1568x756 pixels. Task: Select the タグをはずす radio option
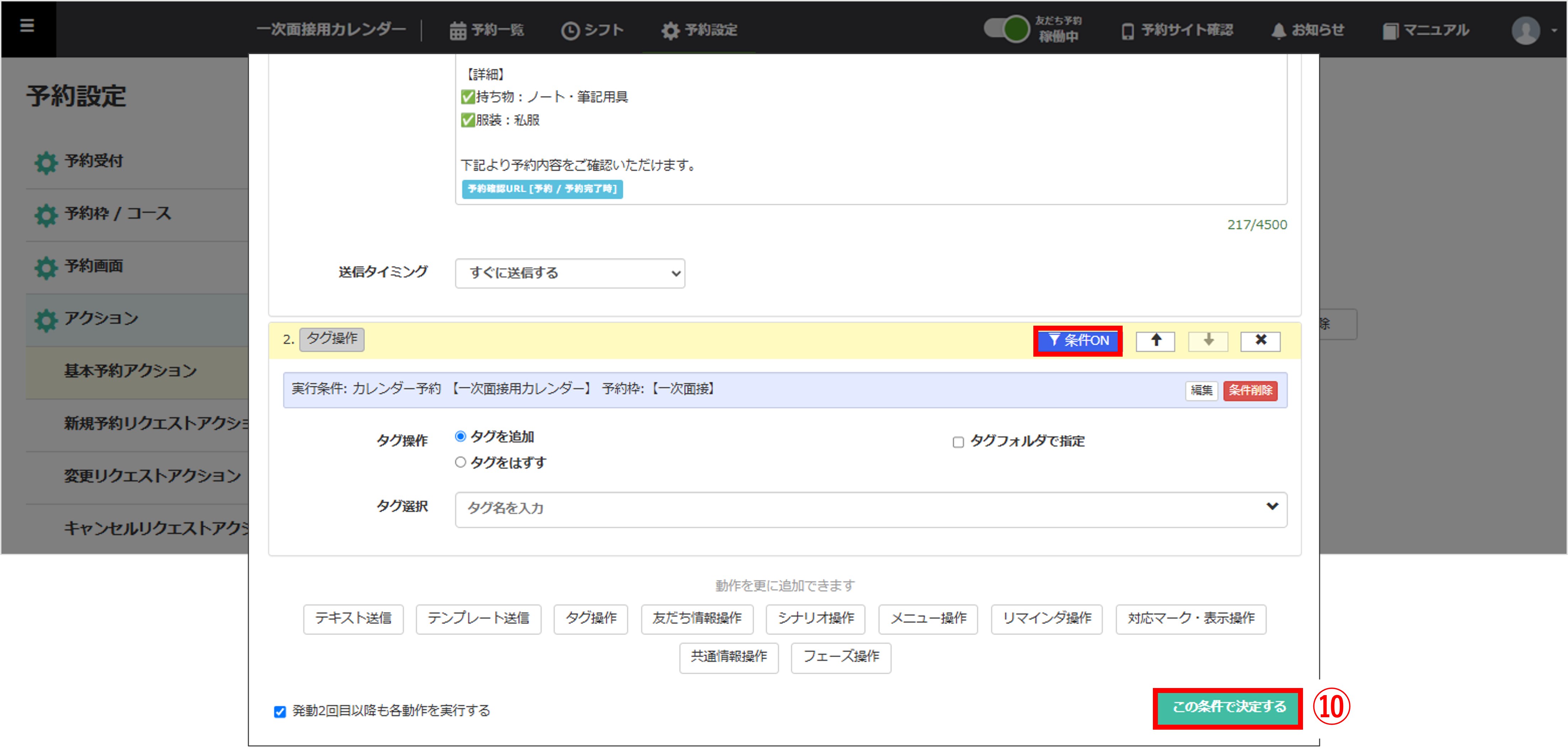click(x=461, y=462)
